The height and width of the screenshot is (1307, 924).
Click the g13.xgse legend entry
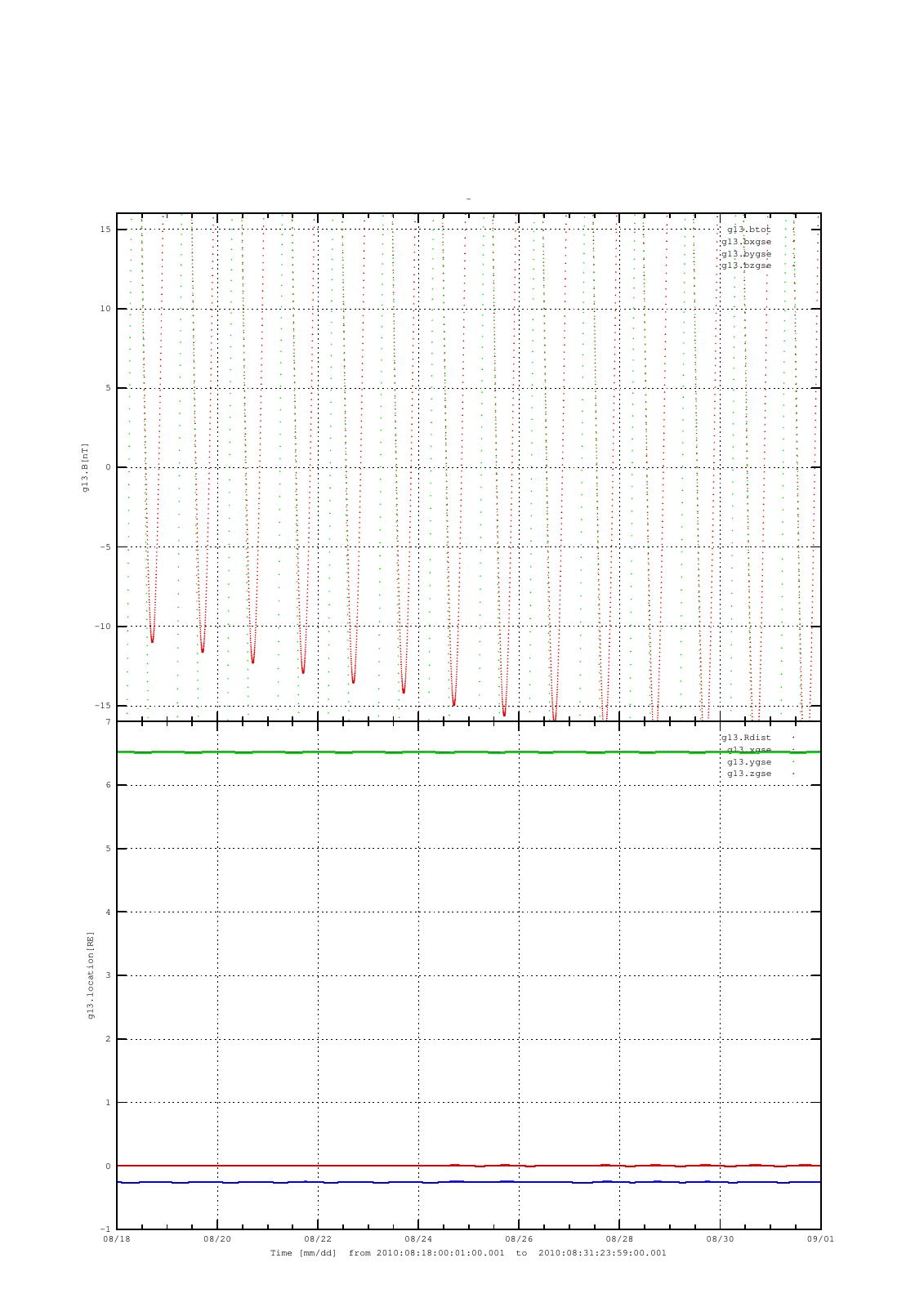click(749, 750)
